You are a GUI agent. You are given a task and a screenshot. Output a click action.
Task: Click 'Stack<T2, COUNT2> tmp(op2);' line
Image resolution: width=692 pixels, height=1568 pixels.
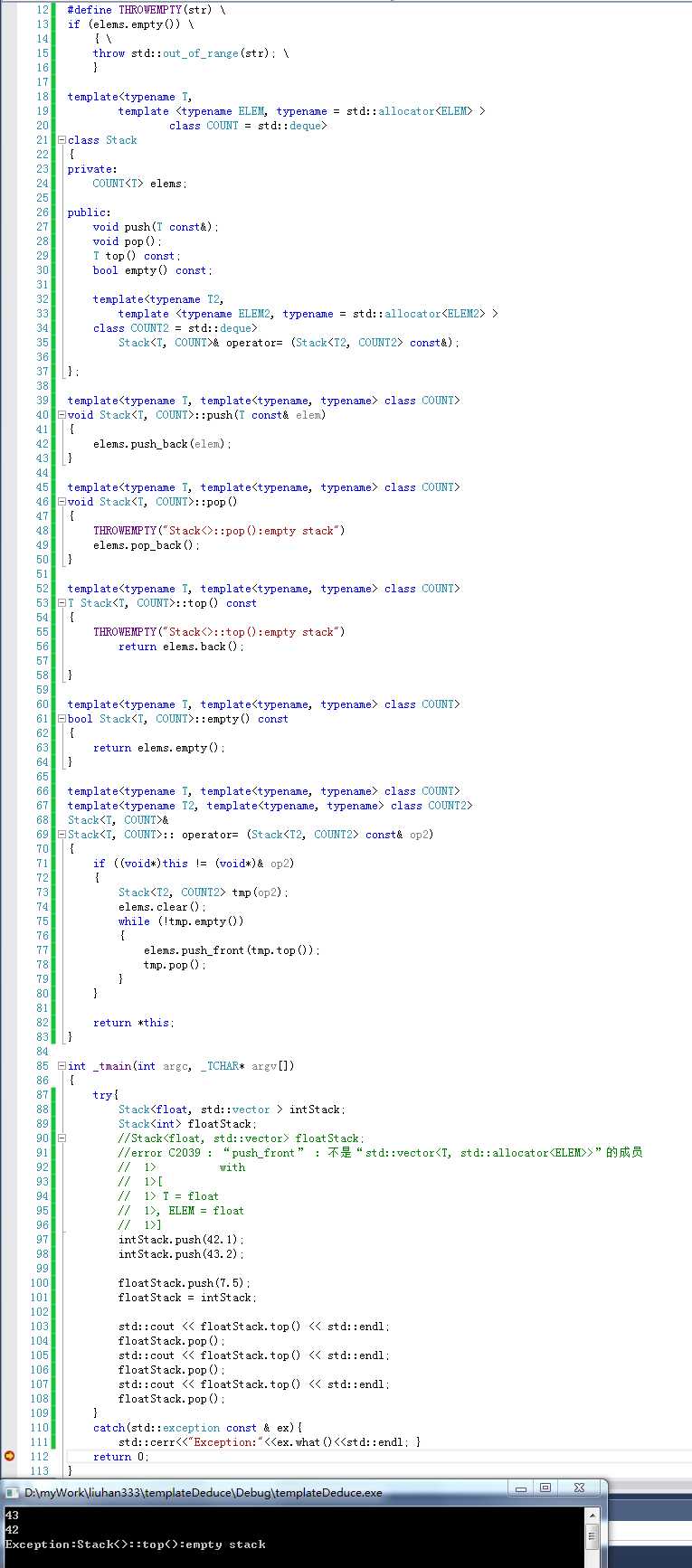pyautogui.click(x=204, y=893)
